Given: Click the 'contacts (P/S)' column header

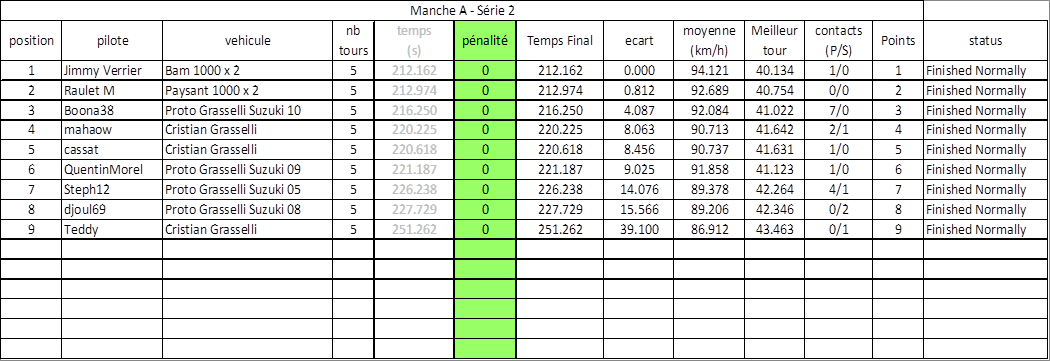Looking at the screenshot, I should point(838,41).
